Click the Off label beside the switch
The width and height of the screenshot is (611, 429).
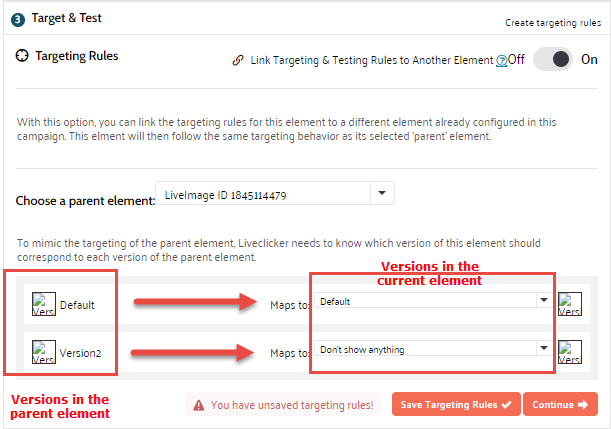point(516,60)
